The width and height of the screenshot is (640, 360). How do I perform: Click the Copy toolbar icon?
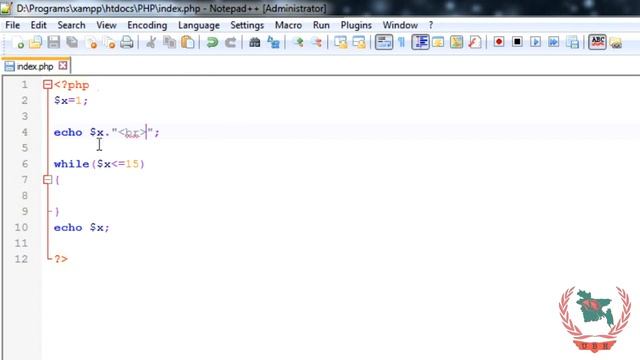point(169,42)
